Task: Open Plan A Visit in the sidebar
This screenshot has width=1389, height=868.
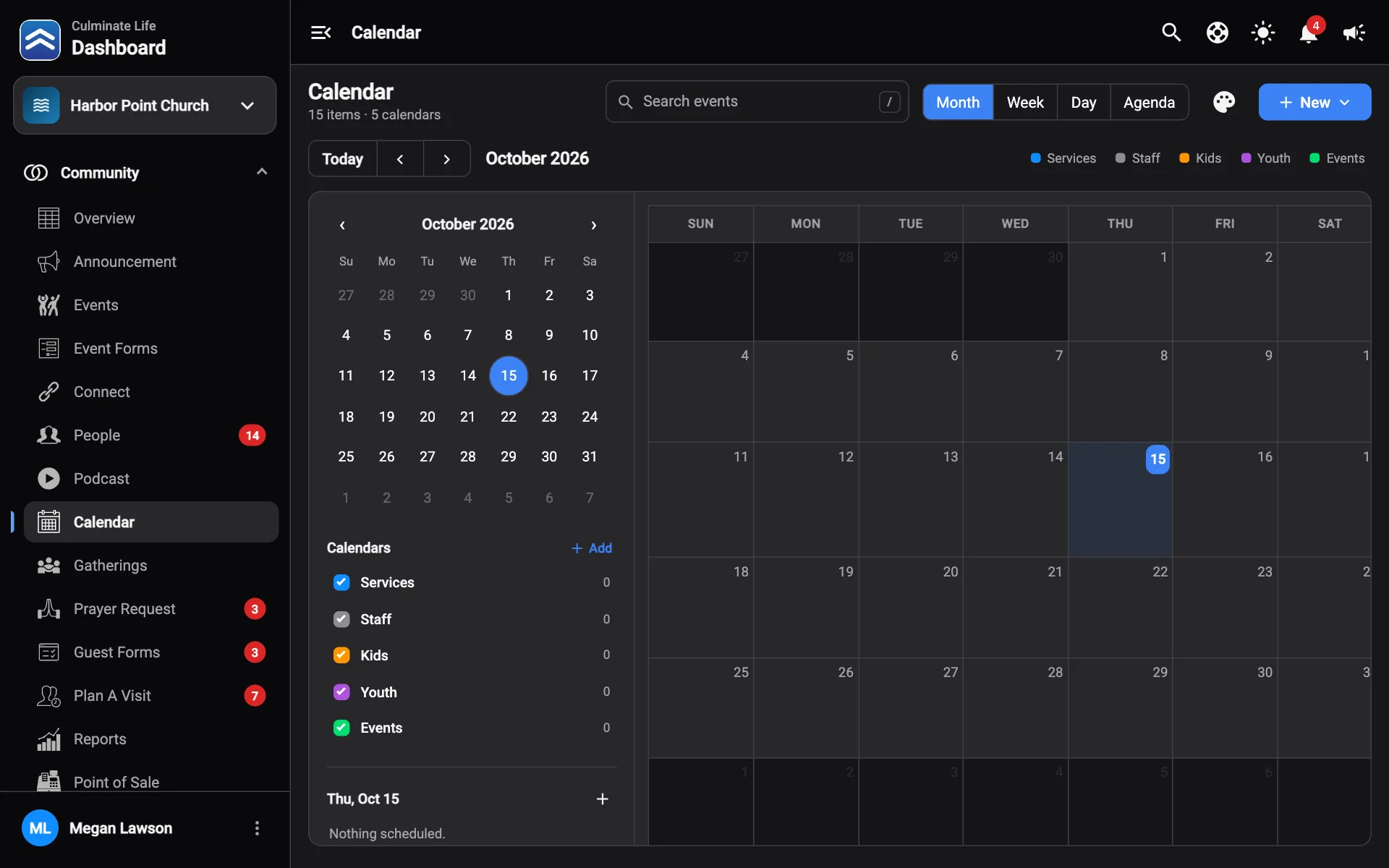Action: (151, 695)
